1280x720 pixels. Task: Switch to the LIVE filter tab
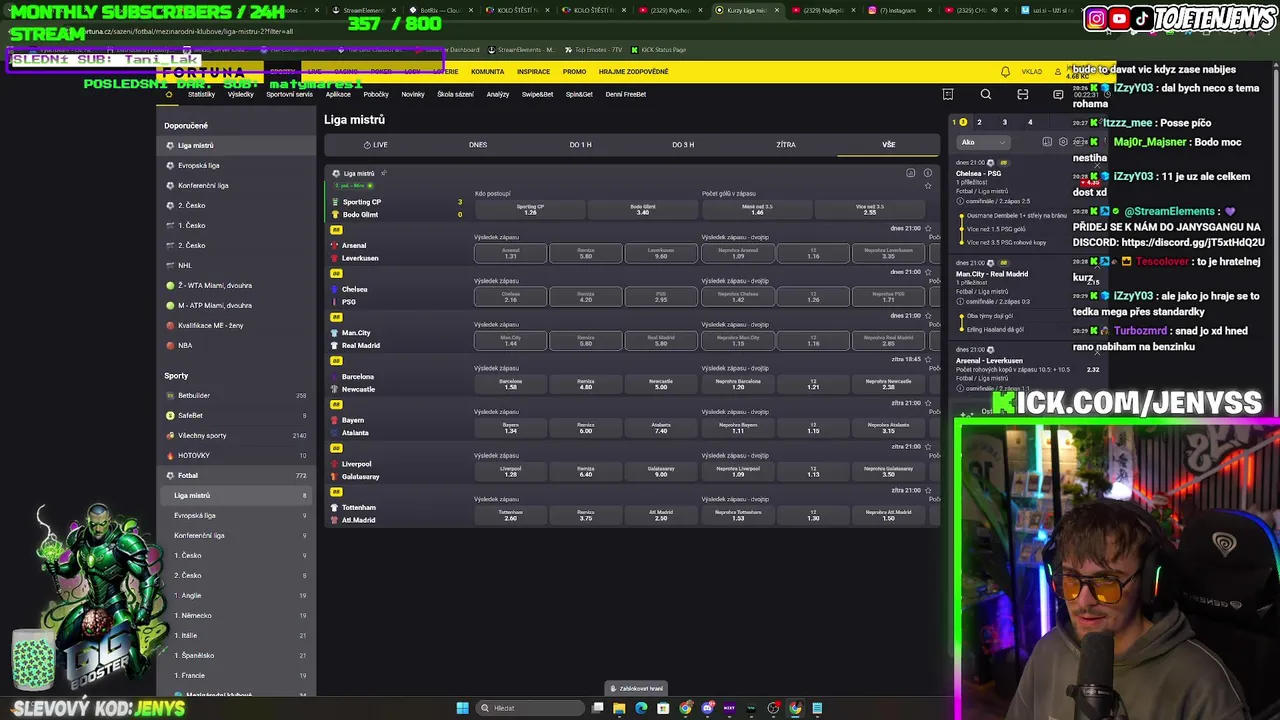(376, 145)
